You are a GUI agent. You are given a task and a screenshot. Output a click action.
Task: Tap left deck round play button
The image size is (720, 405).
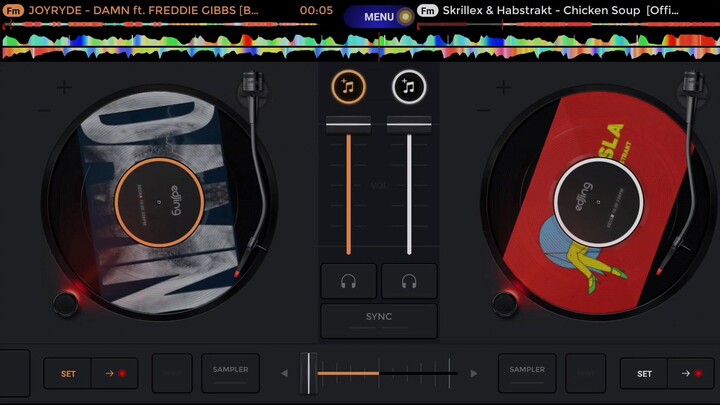click(65, 304)
